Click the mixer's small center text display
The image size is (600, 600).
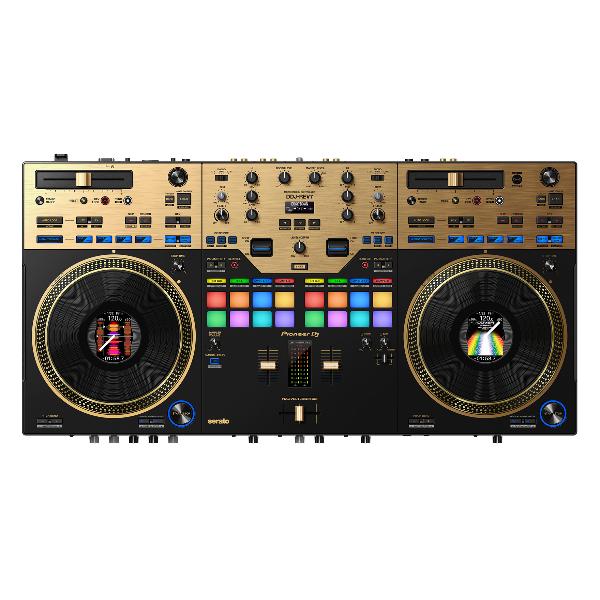[x=300, y=207]
